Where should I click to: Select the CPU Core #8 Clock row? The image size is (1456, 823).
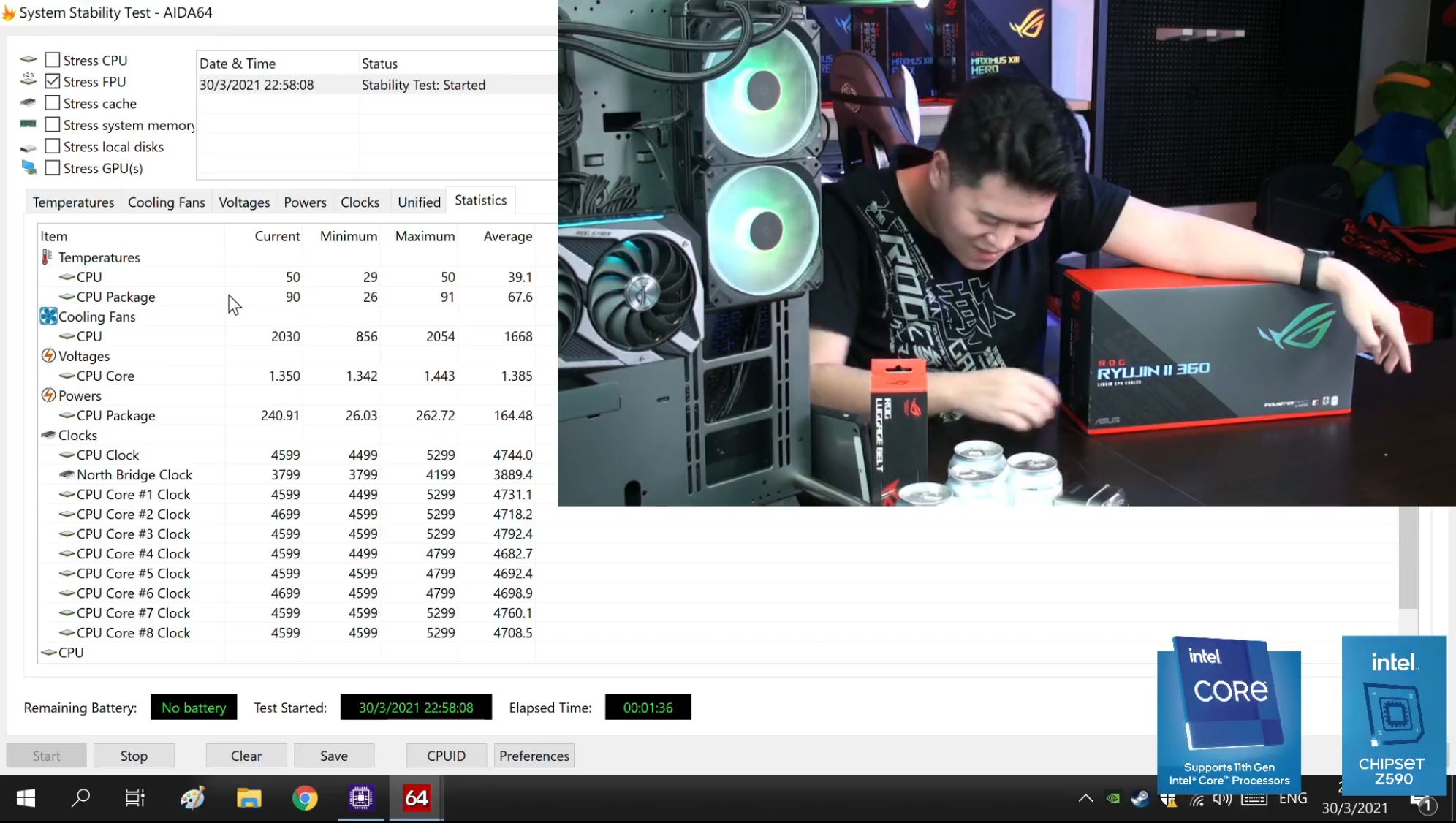pyautogui.click(x=287, y=632)
